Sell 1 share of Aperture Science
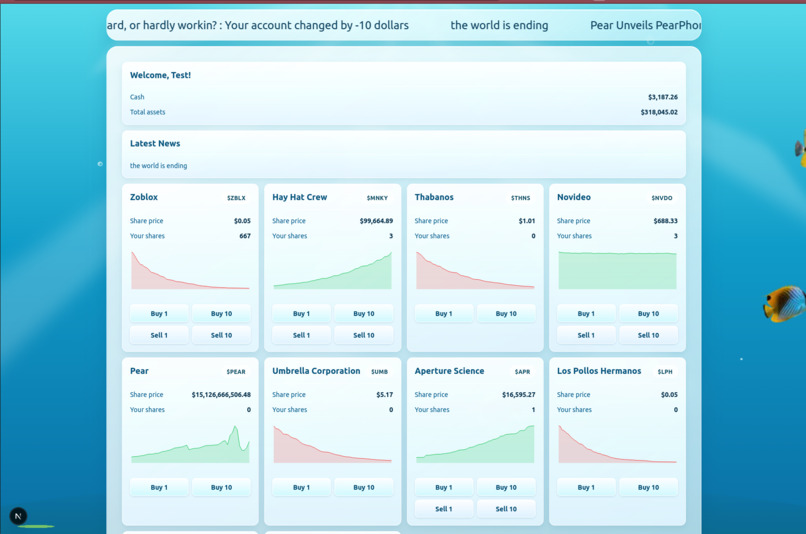Viewport: 806px width, 534px height. [x=444, y=509]
